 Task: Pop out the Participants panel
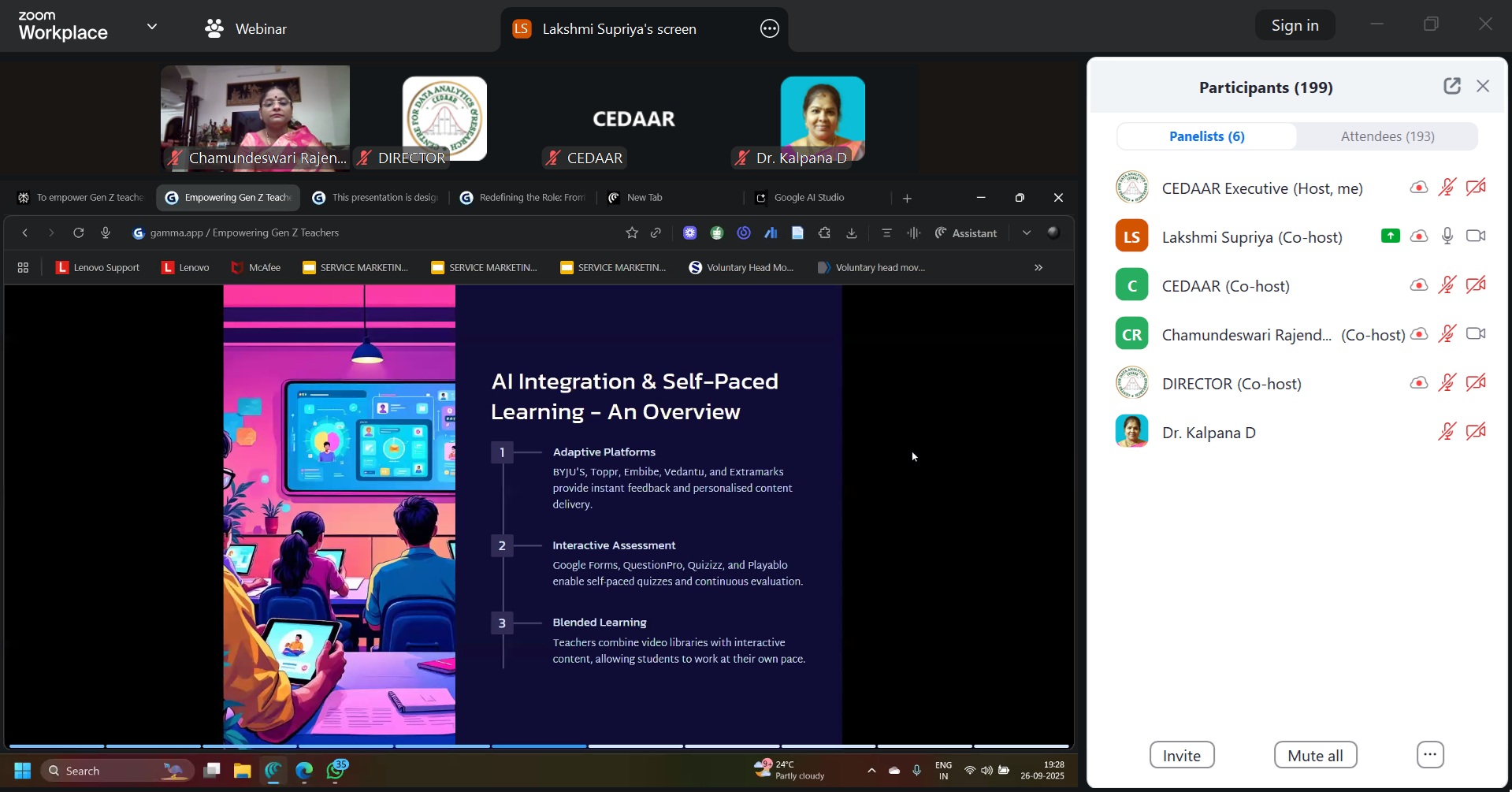(x=1451, y=87)
